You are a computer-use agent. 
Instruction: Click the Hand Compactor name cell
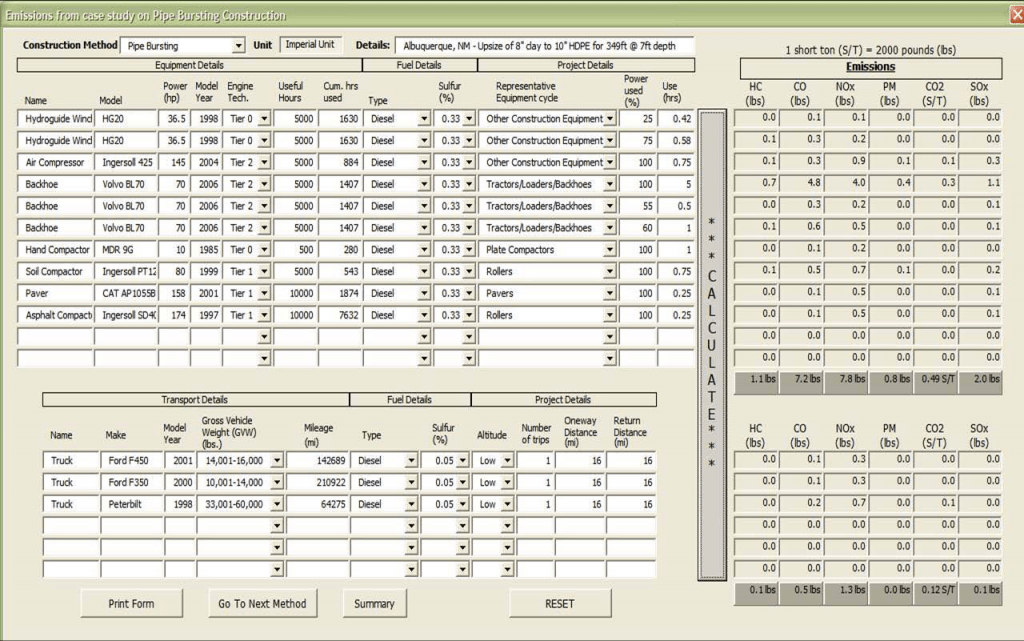pos(56,250)
